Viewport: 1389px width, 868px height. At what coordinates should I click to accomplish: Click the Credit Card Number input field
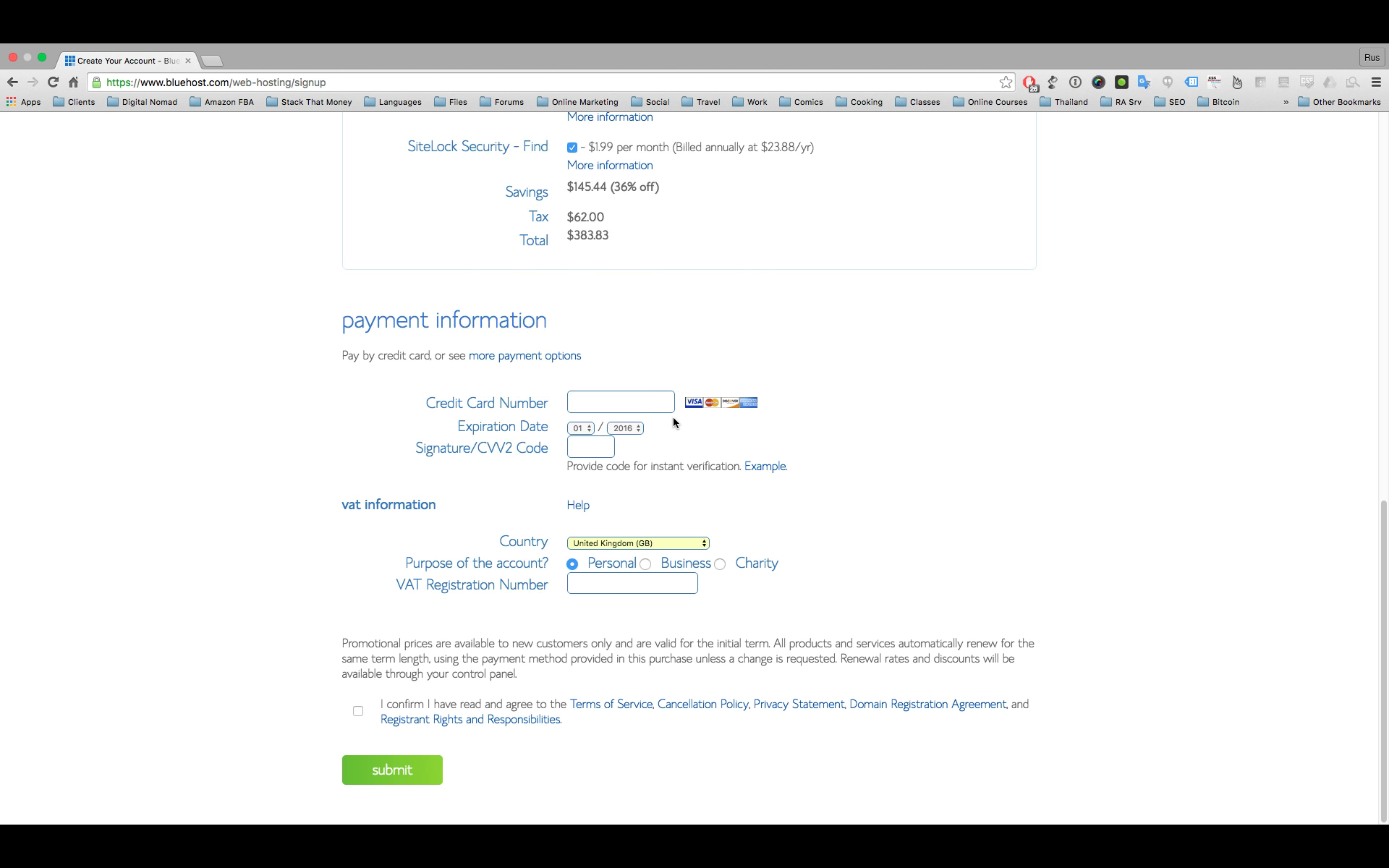click(x=620, y=402)
